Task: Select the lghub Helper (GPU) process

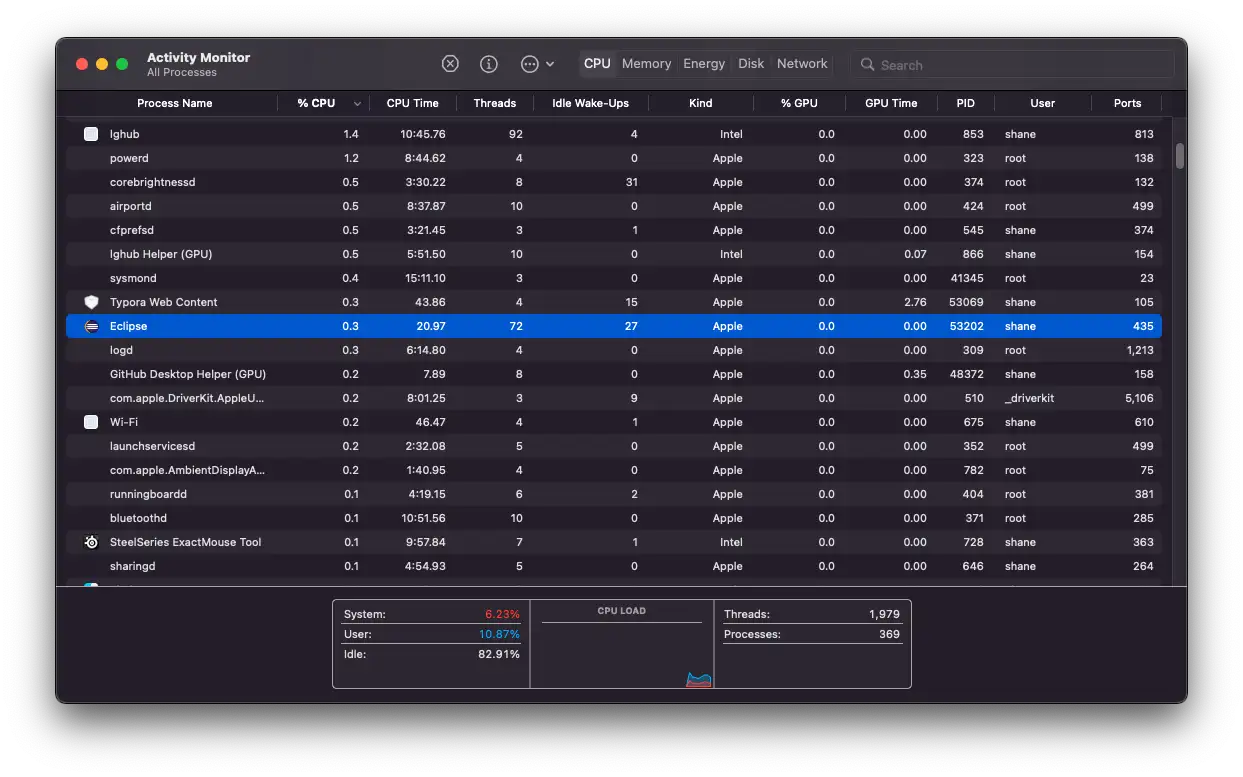Action: pyautogui.click(x=614, y=254)
